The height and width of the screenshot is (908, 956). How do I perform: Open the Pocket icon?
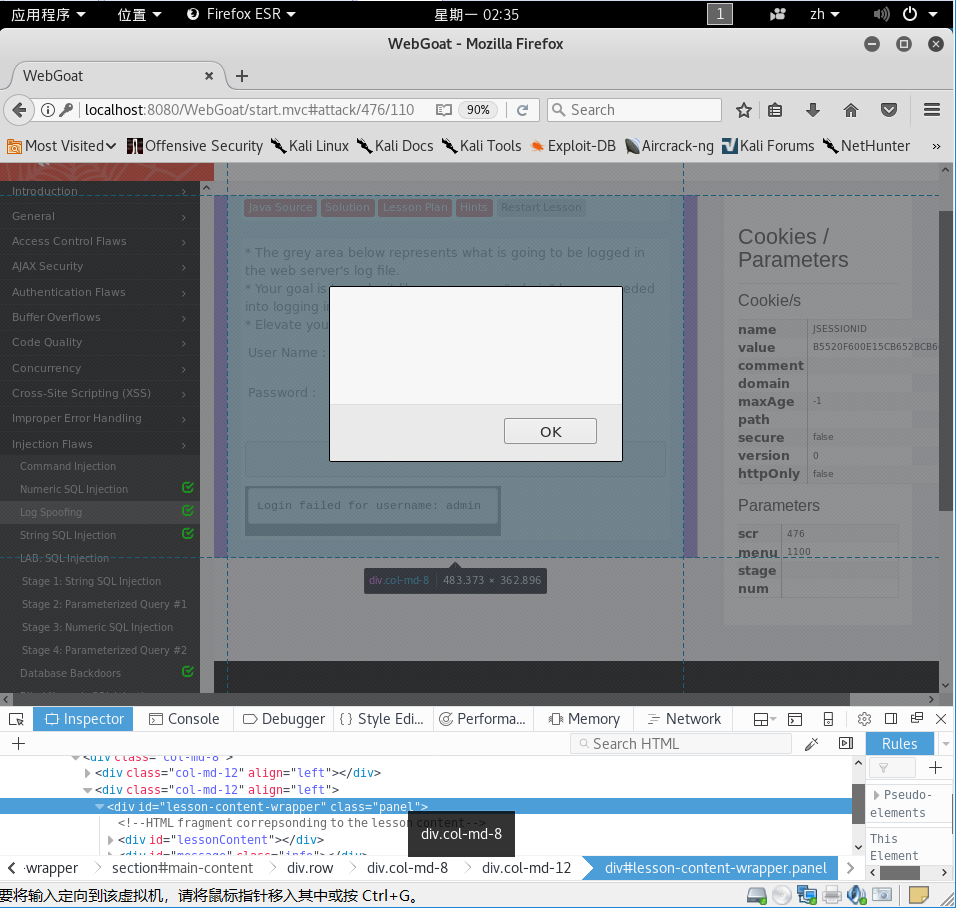pos(889,110)
